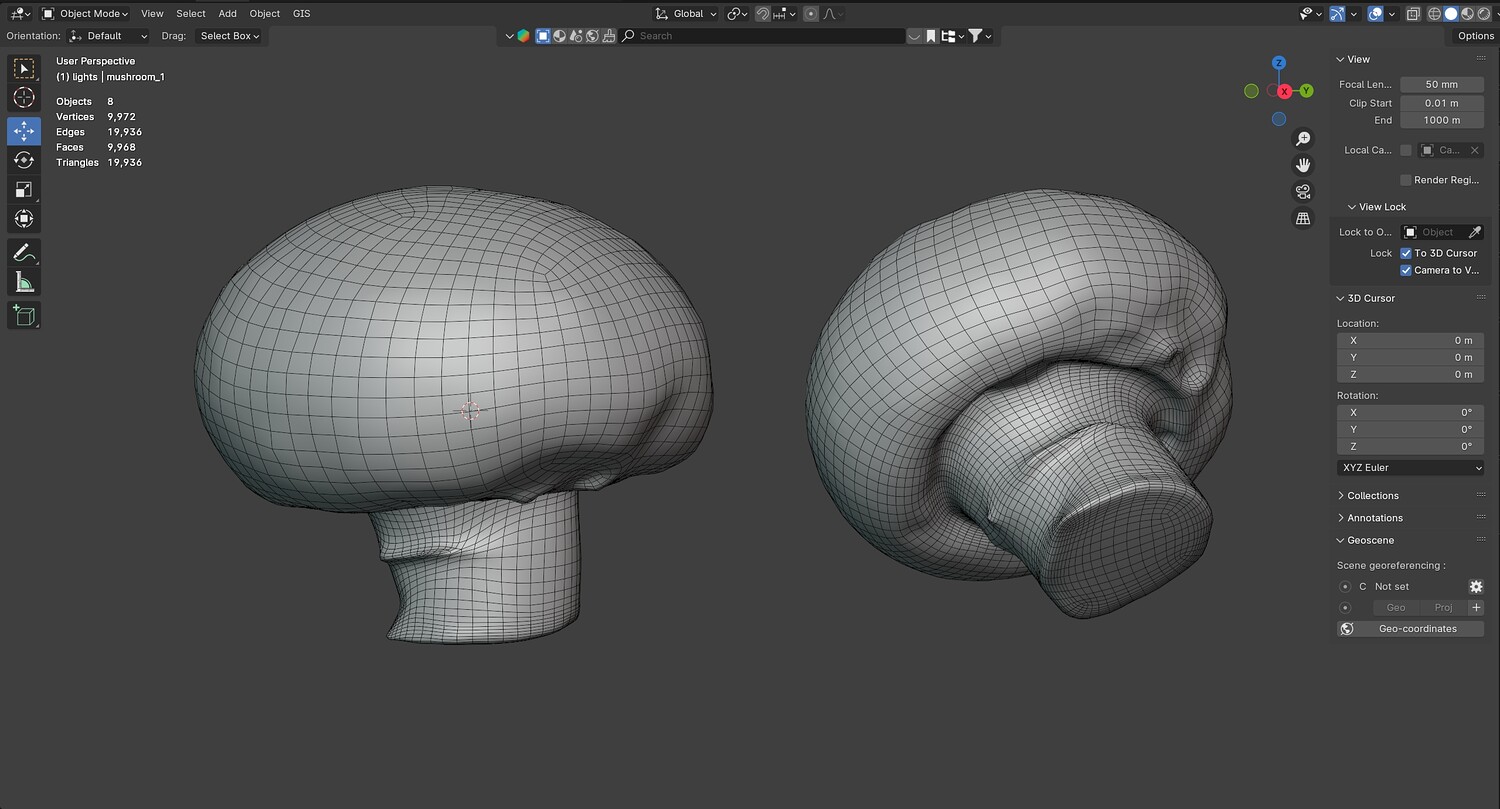The height and width of the screenshot is (809, 1500).
Task: Click the Options button
Action: [x=1475, y=36]
